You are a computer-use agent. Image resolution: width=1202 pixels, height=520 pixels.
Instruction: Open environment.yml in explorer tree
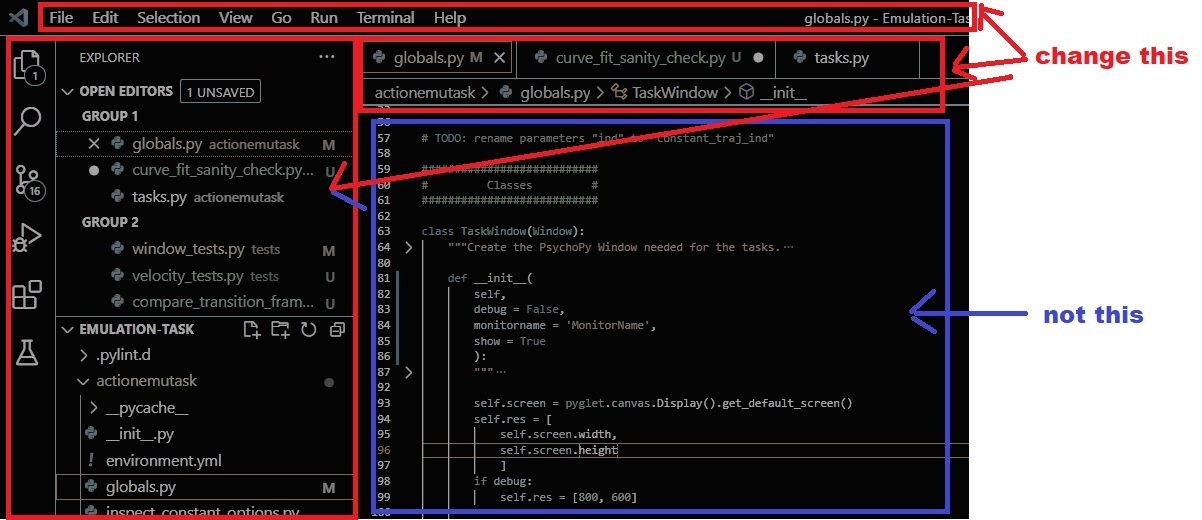click(x=164, y=461)
